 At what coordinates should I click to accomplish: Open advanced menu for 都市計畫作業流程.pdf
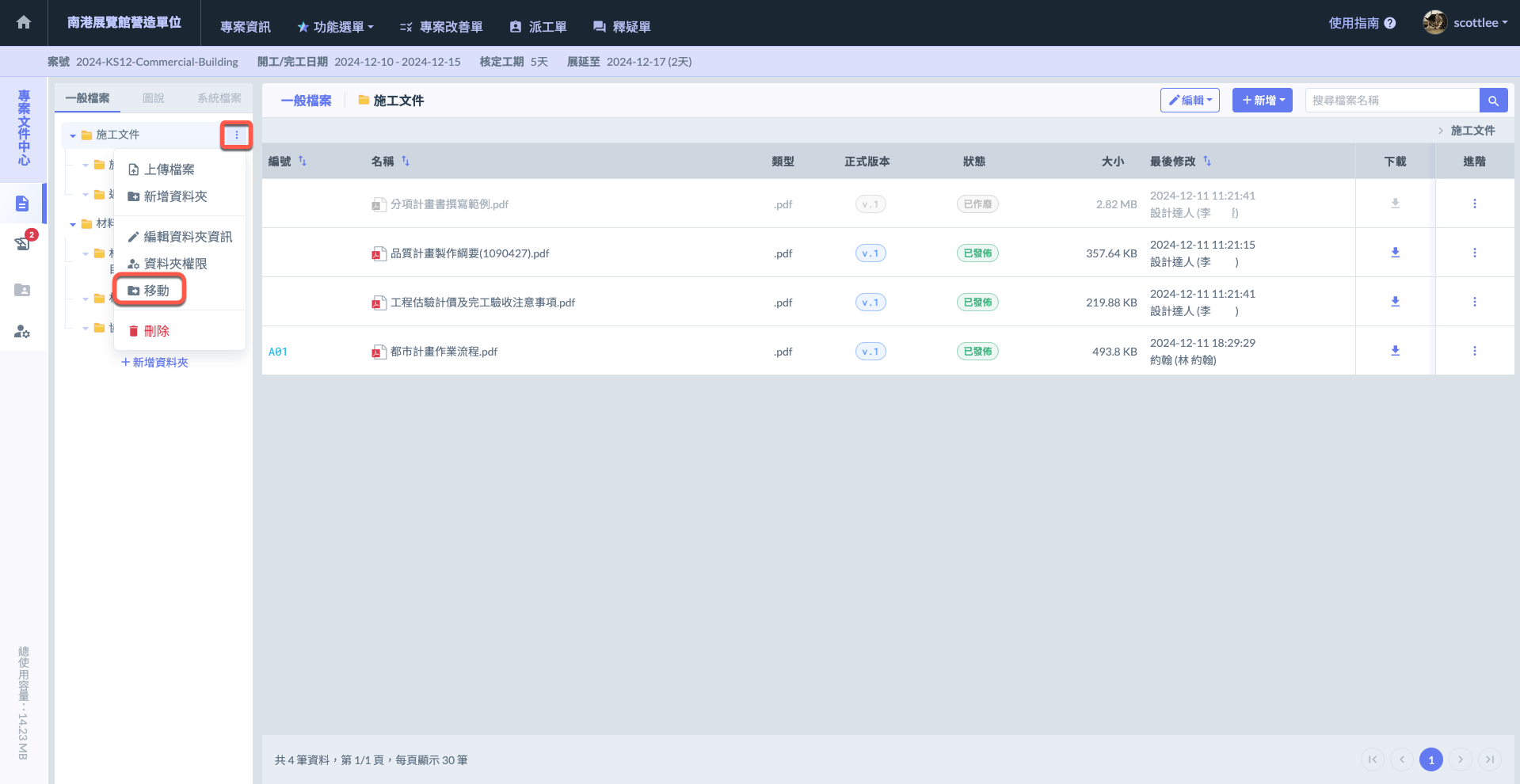1474,351
